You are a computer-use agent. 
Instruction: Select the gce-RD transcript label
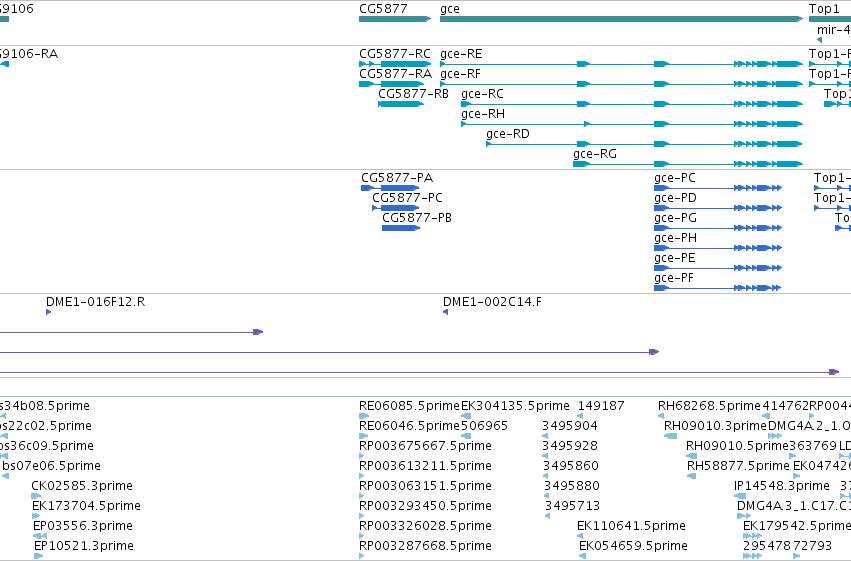pyautogui.click(x=508, y=134)
